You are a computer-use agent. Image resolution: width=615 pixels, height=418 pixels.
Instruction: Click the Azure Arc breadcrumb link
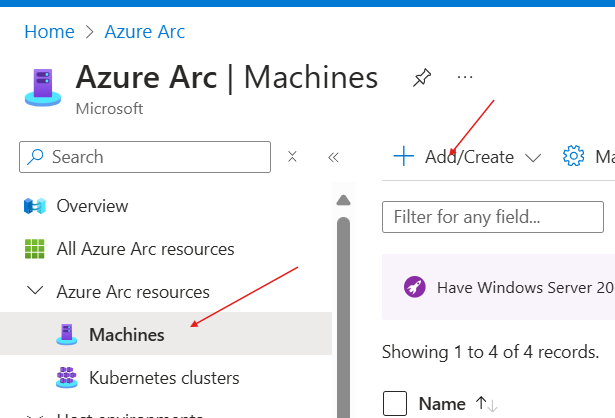point(144,32)
